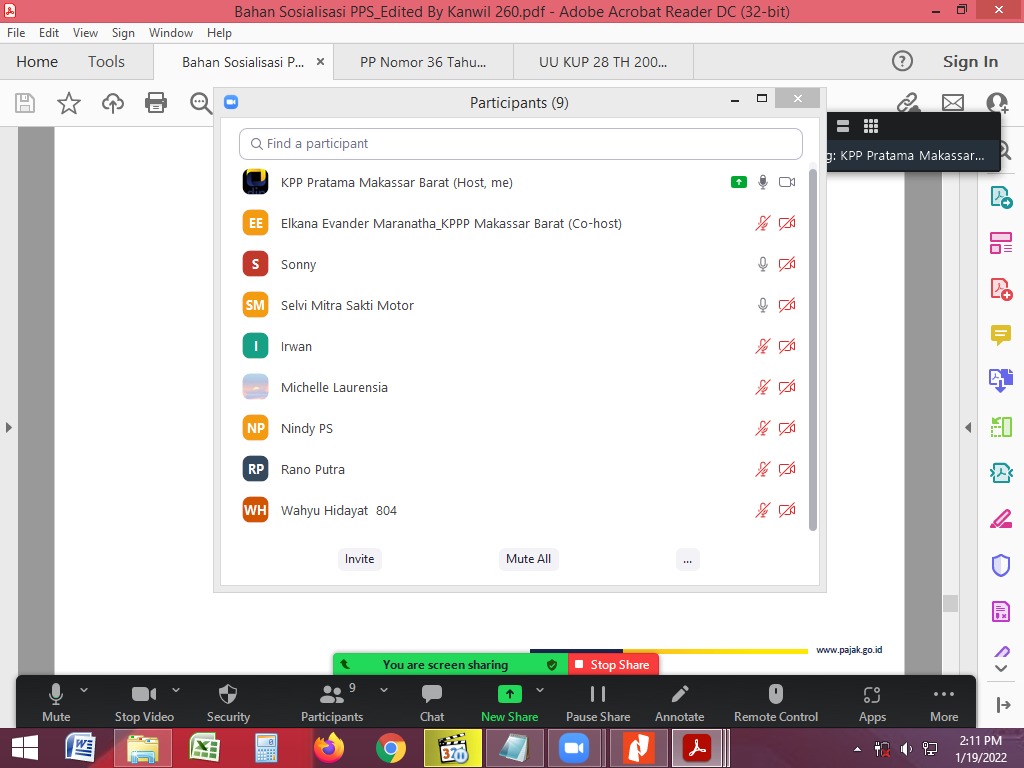Click the Find a participant search field
Screen dimensions: 1024x768
click(521, 144)
